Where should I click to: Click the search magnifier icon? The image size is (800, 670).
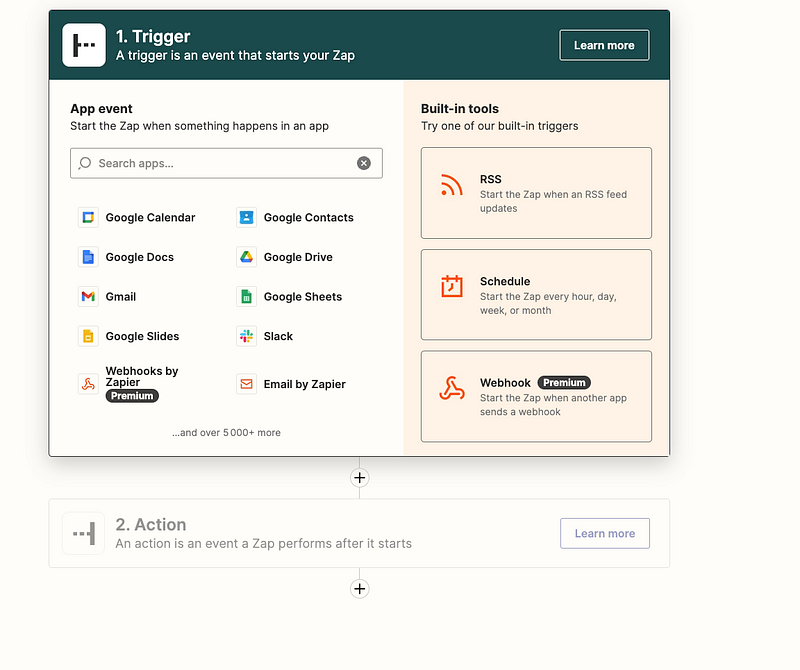pos(85,163)
